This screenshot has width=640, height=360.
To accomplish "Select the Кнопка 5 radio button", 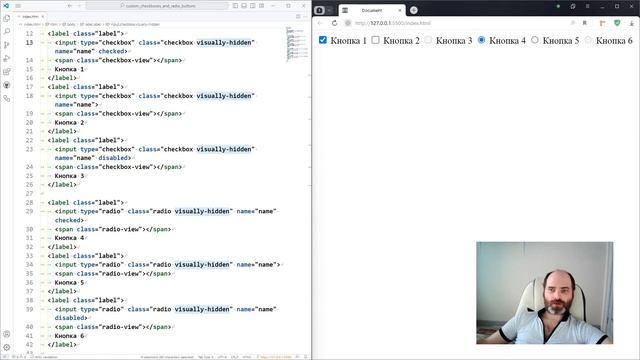I will [535, 40].
